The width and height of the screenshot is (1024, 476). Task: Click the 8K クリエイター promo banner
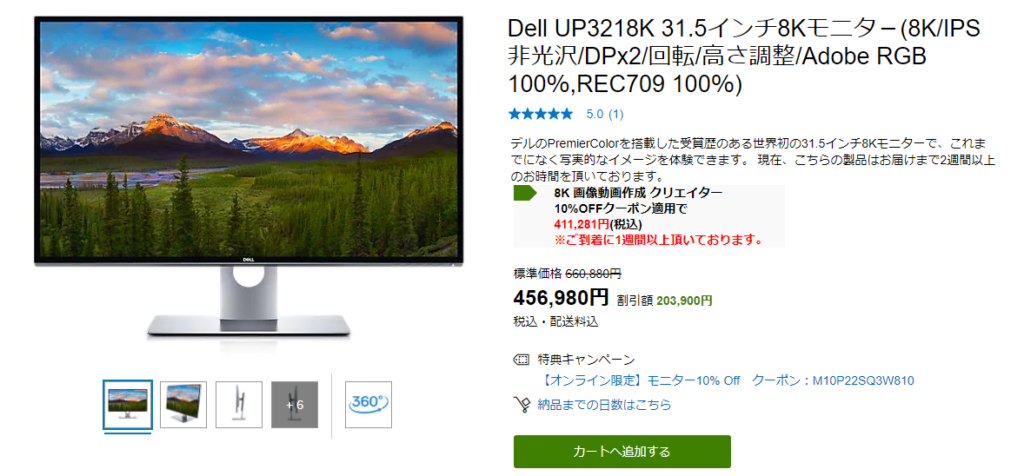point(649,216)
